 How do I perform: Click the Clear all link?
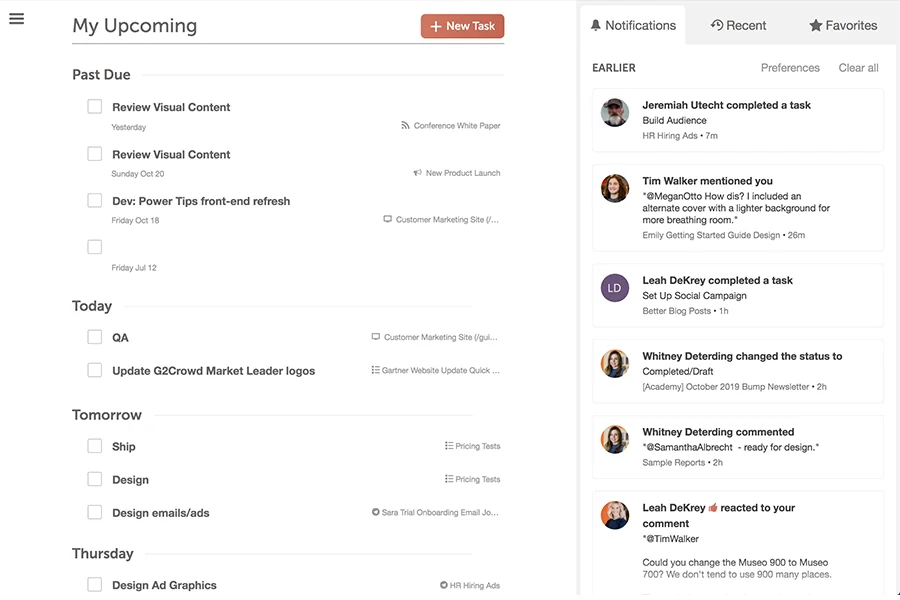click(858, 67)
